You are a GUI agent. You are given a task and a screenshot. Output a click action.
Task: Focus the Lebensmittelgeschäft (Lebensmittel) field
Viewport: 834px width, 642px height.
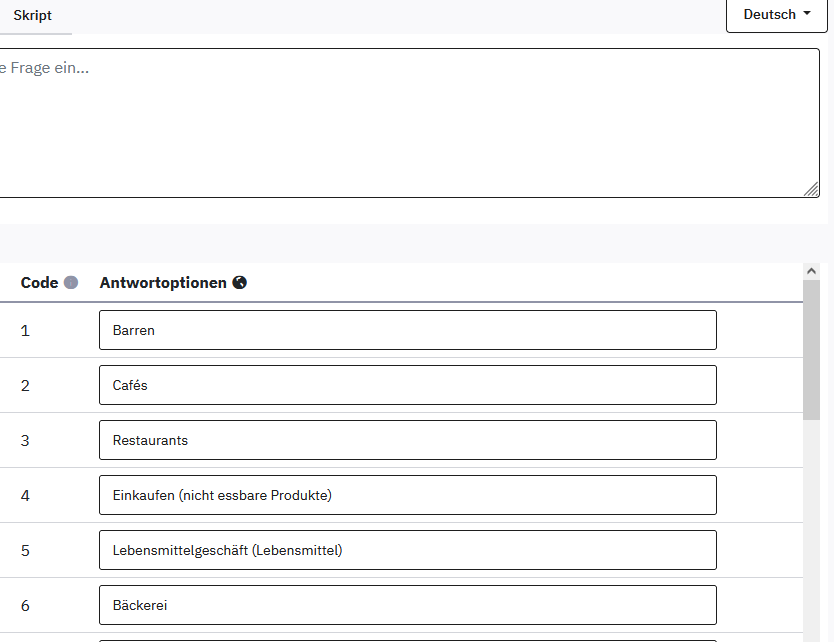[x=407, y=550]
